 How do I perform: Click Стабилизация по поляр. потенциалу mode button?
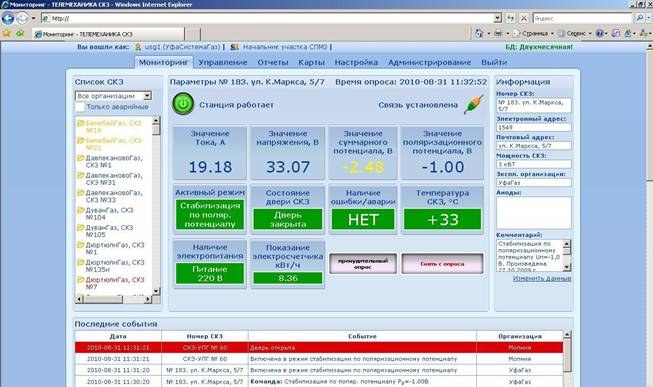(x=210, y=215)
